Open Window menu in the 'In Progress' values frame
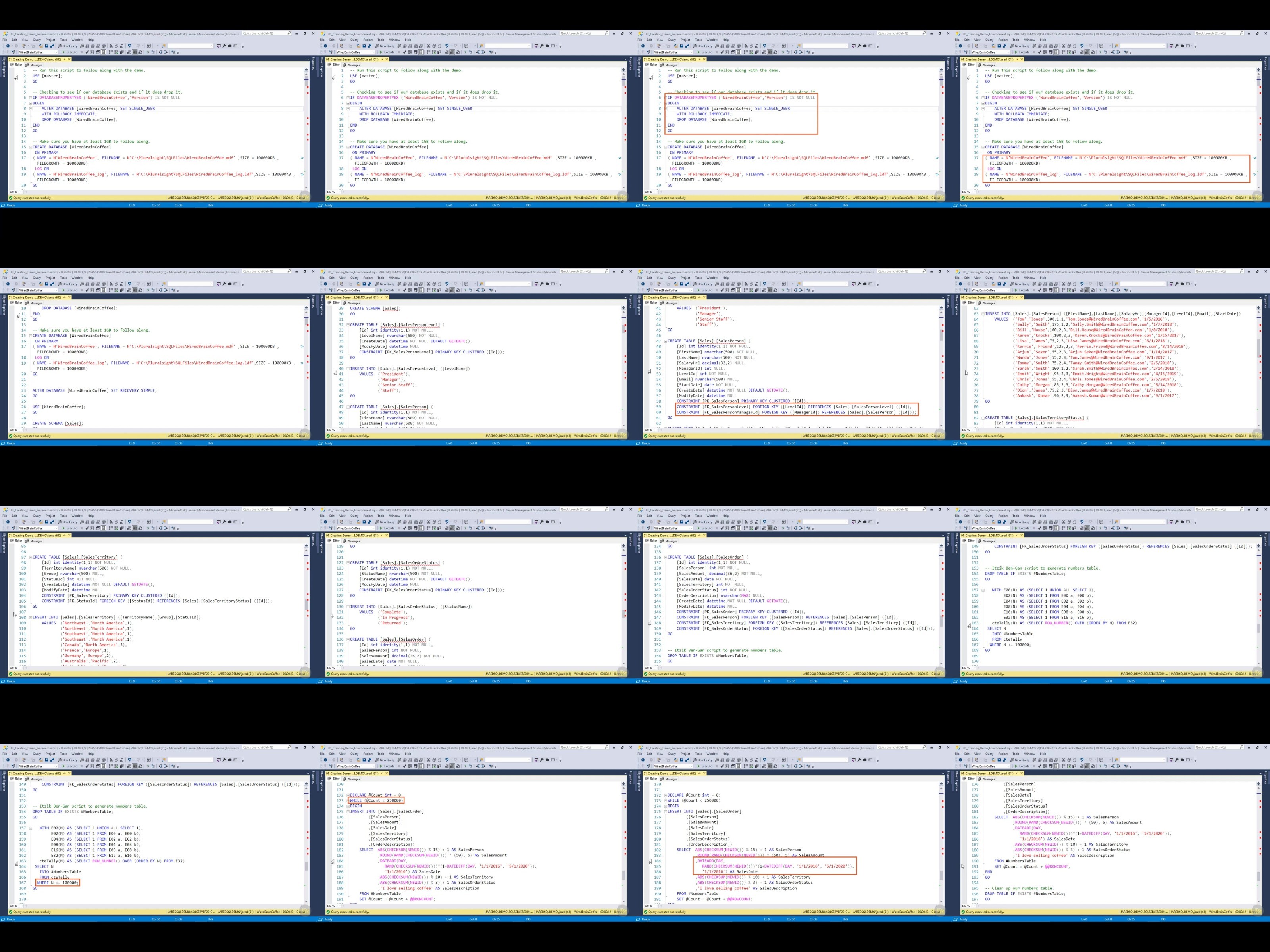Viewport: 1270px width, 952px height. click(394, 516)
